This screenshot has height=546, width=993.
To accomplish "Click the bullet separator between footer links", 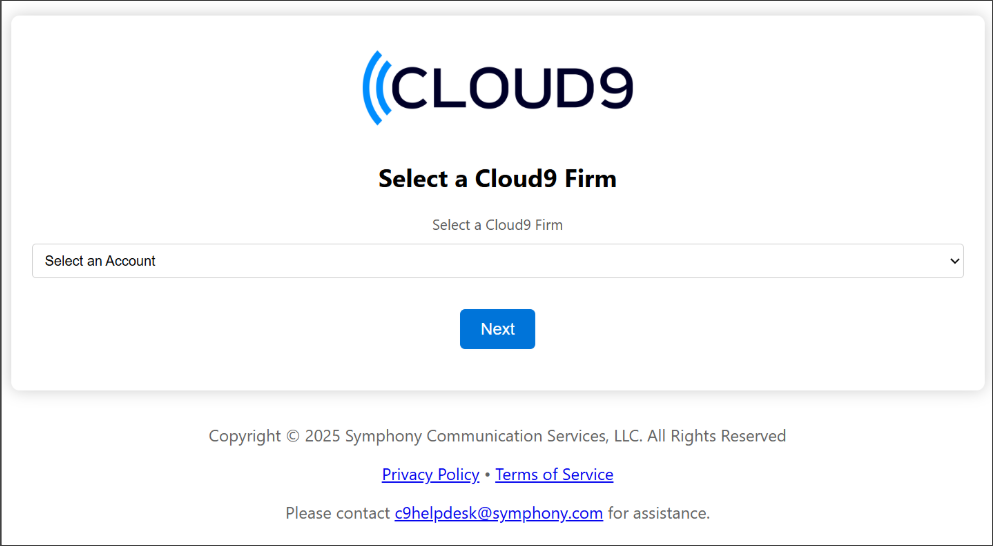I will pyautogui.click(x=487, y=475).
